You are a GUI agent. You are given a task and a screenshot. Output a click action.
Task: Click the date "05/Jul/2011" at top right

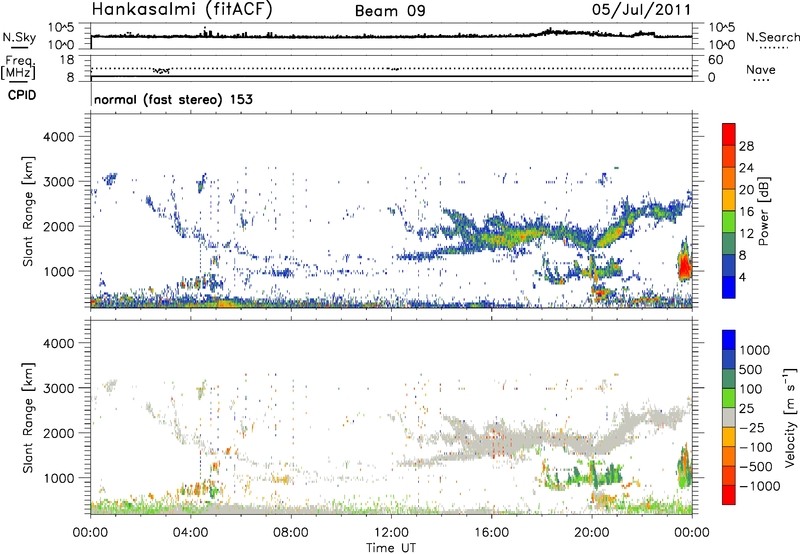[641, 9]
